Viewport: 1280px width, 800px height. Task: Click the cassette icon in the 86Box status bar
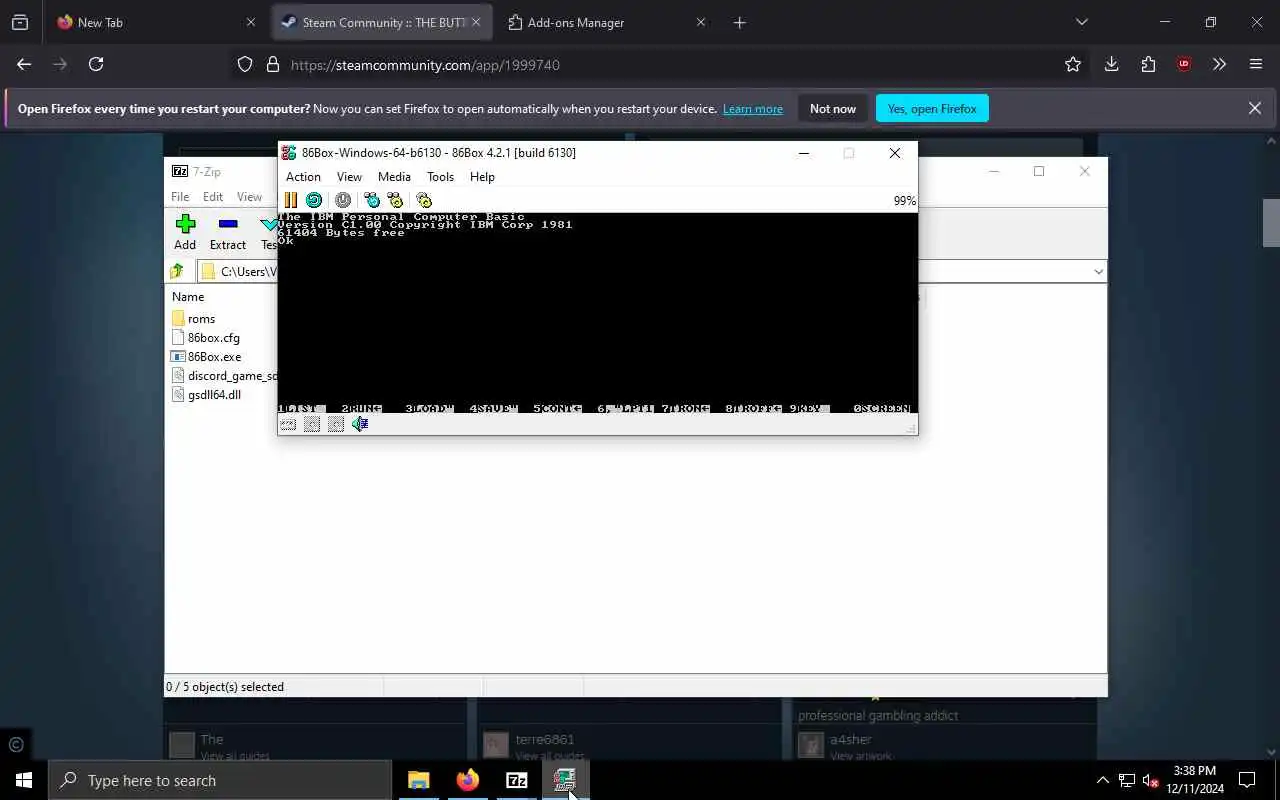[x=288, y=424]
